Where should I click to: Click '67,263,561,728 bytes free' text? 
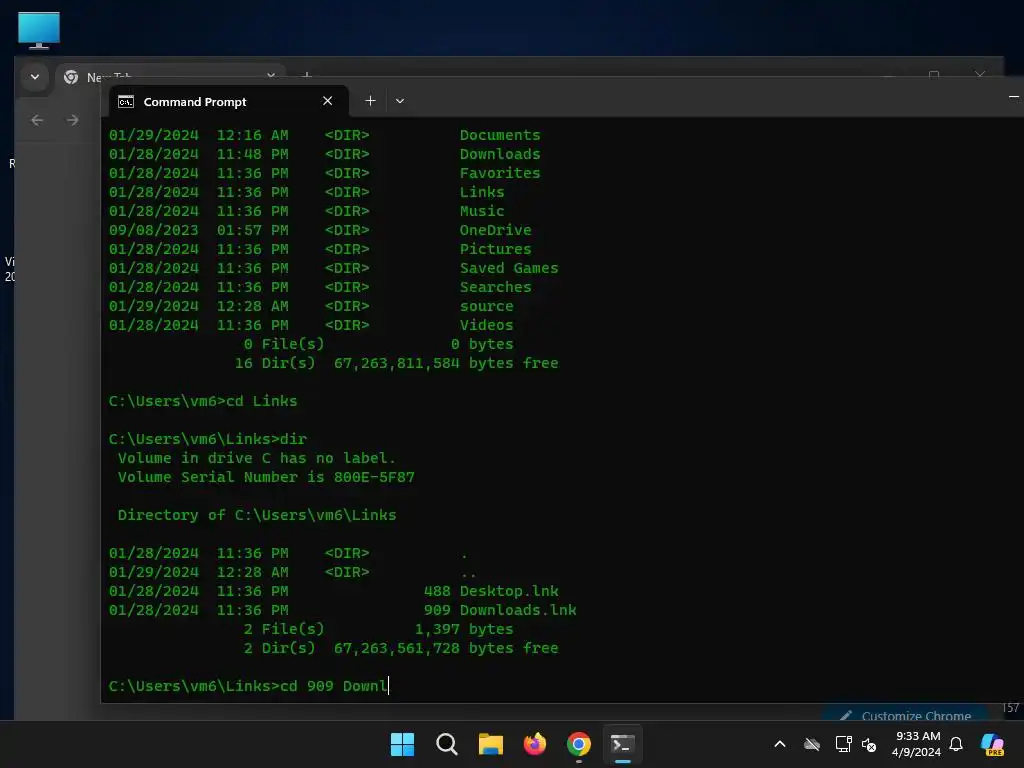point(446,648)
